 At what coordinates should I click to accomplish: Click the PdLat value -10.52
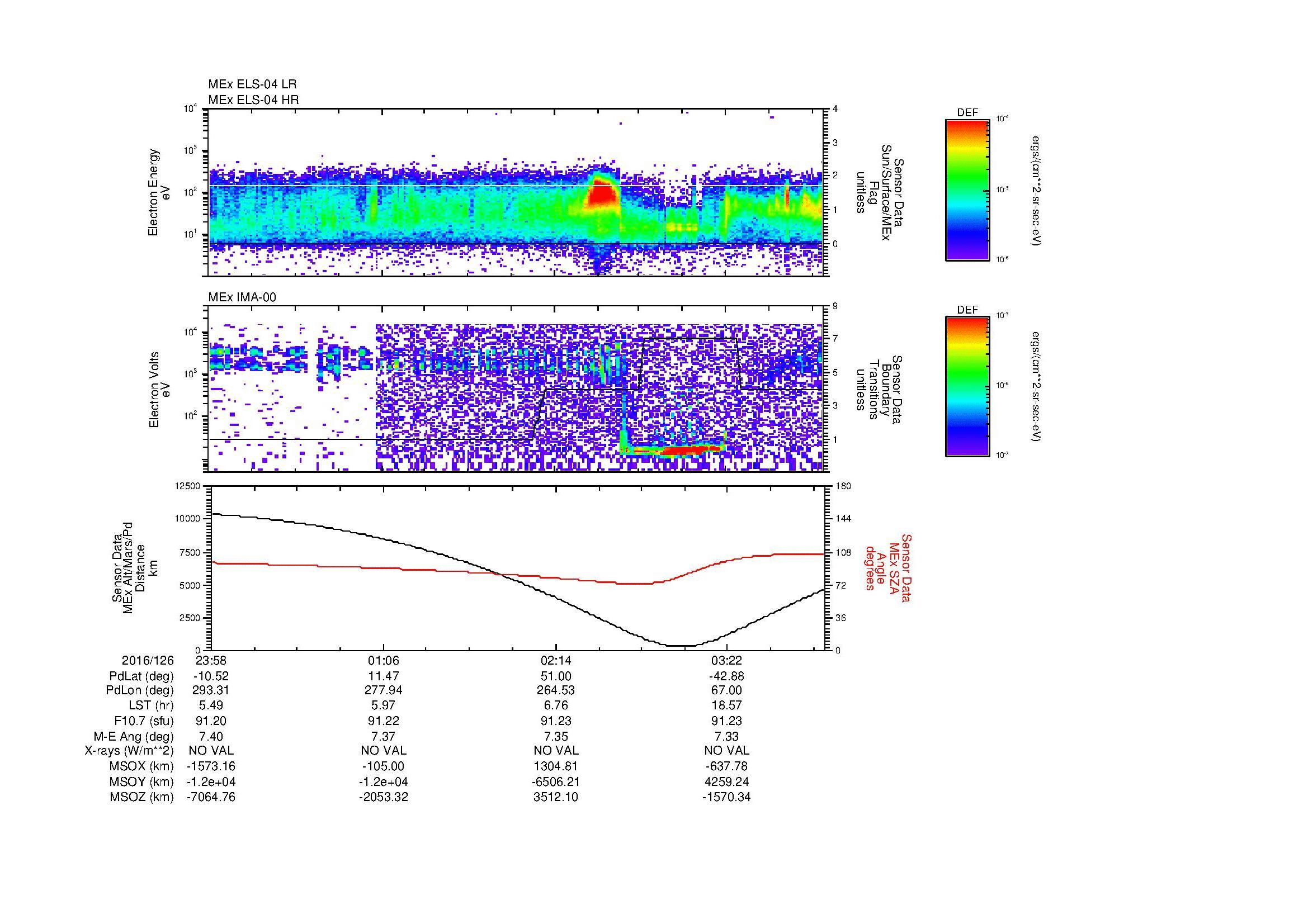tap(211, 676)
